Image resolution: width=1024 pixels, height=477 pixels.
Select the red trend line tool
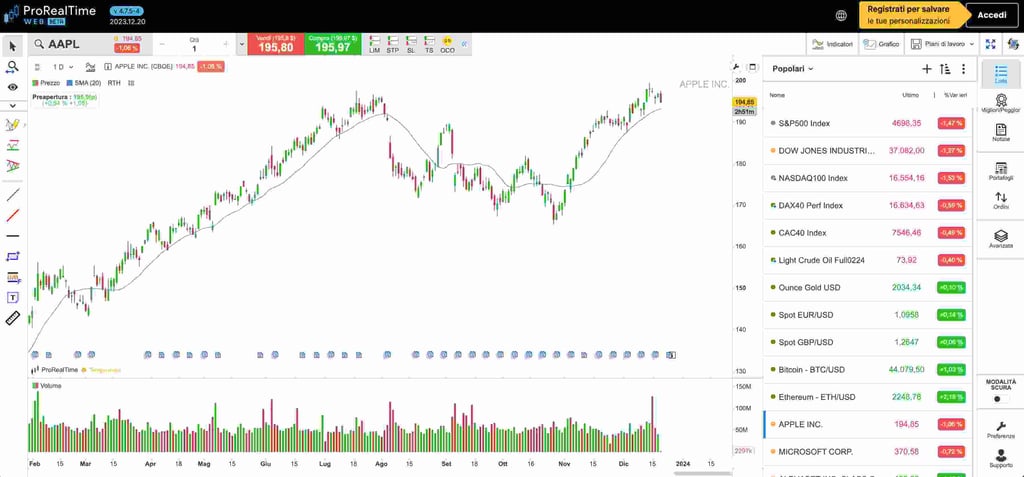tap(13, 215)
